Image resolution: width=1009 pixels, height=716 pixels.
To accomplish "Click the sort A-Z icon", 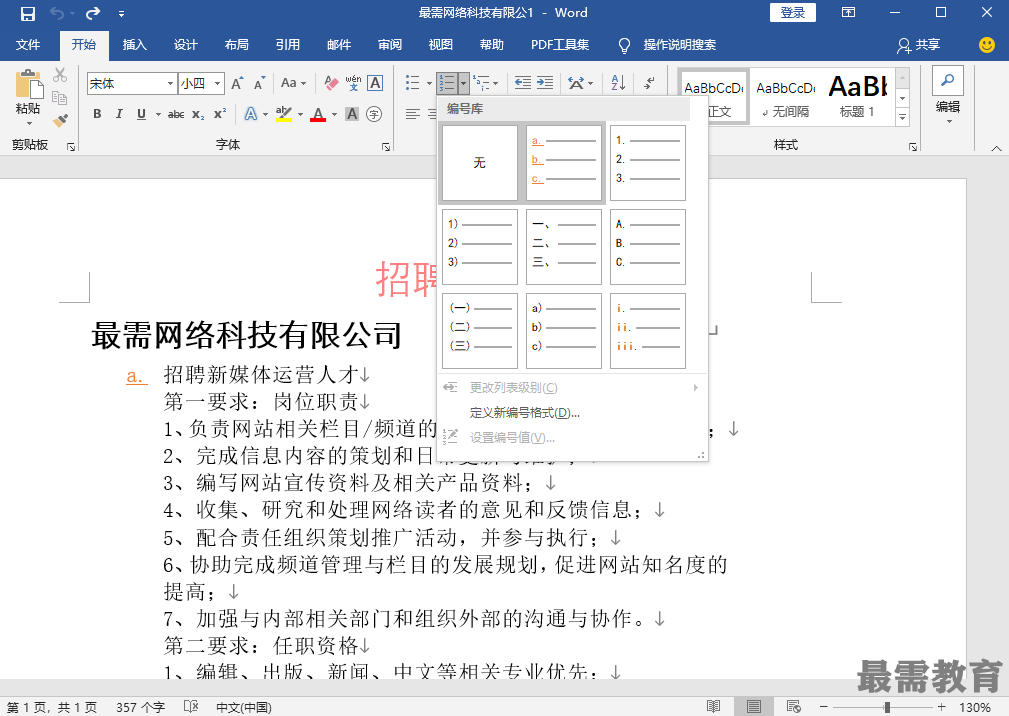I will [618, 83].
